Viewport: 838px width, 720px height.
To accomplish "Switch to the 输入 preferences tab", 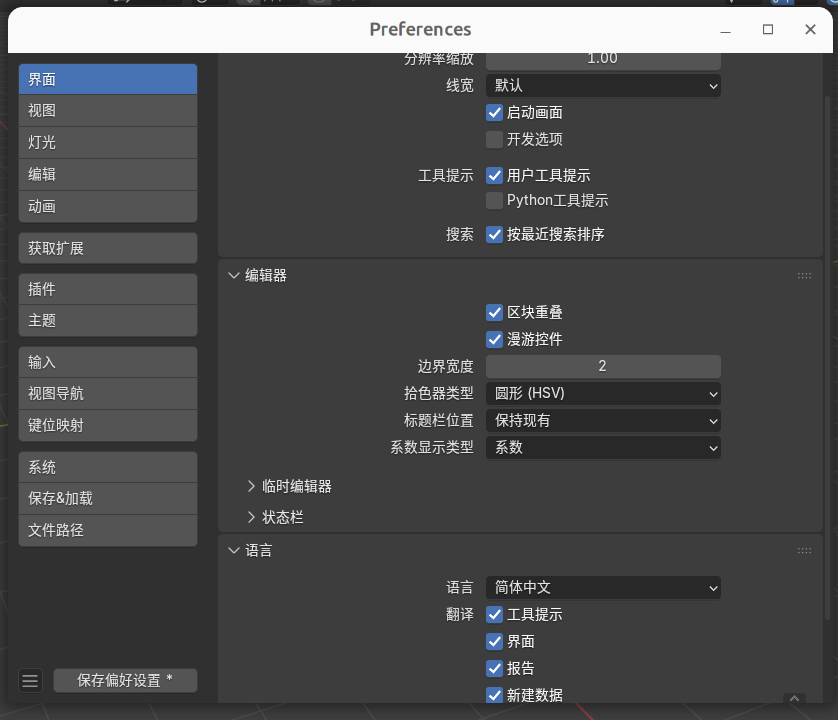I will tap(108, 362).
